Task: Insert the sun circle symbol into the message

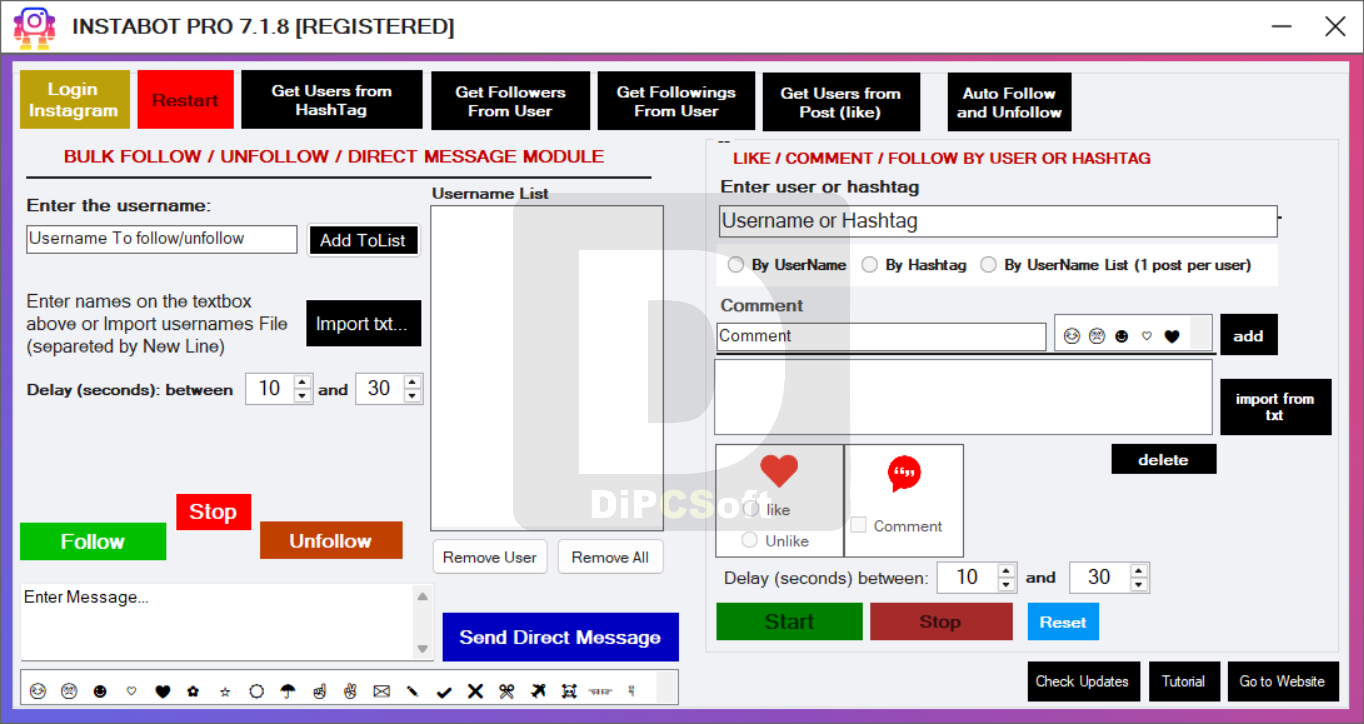Action: pos(256,691)
